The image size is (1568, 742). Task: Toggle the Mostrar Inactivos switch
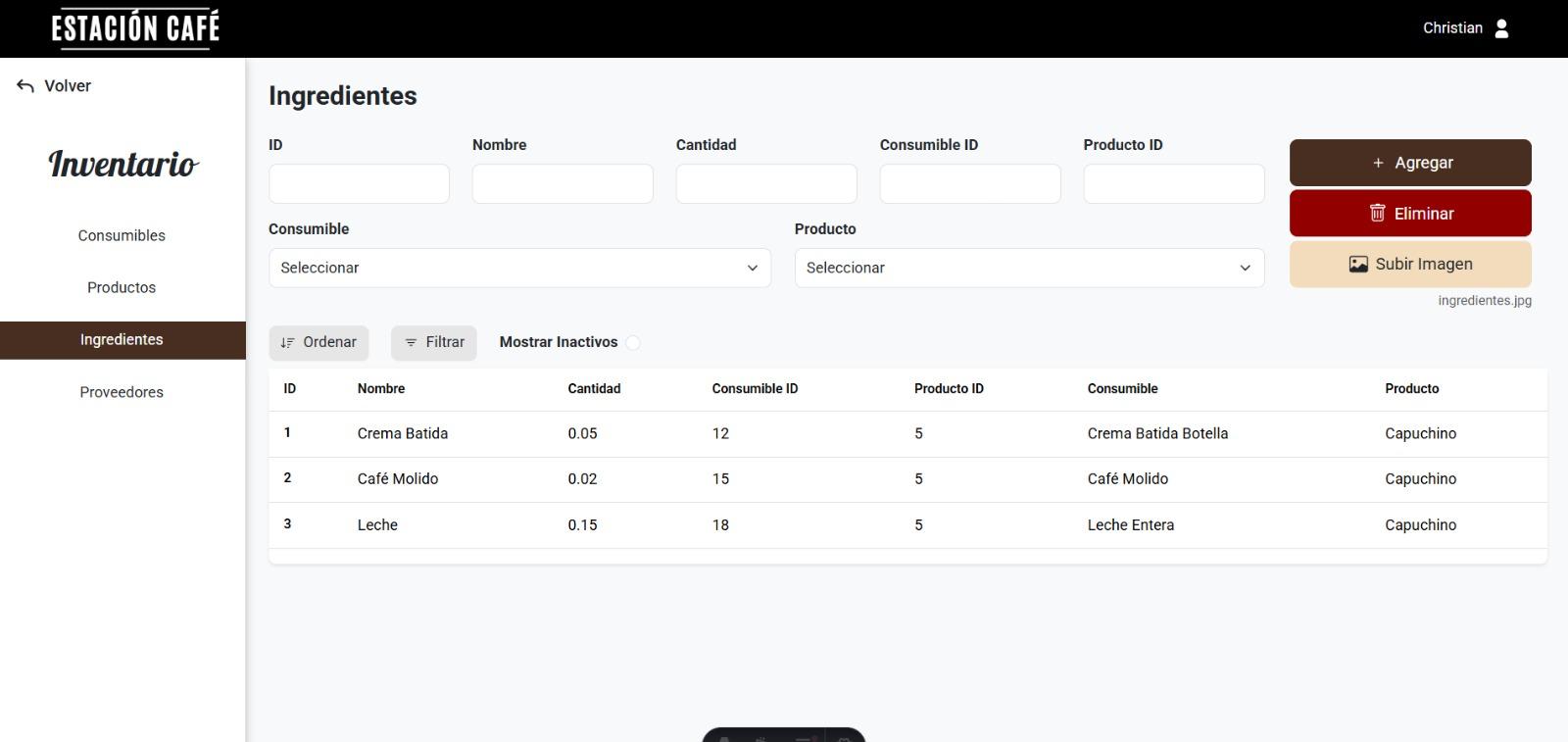coord(633,342)
